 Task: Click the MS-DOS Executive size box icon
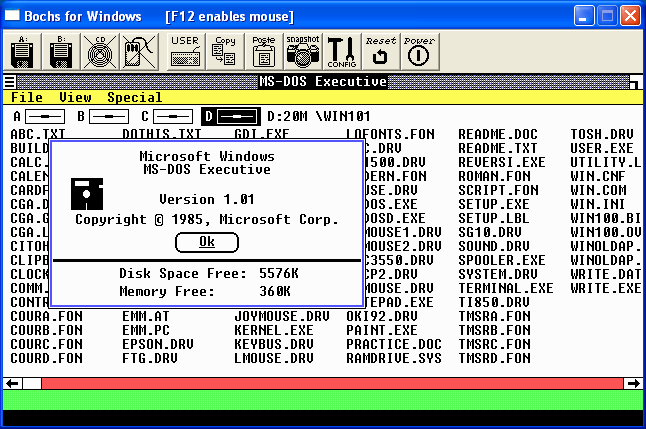click(x=636, y=82)
